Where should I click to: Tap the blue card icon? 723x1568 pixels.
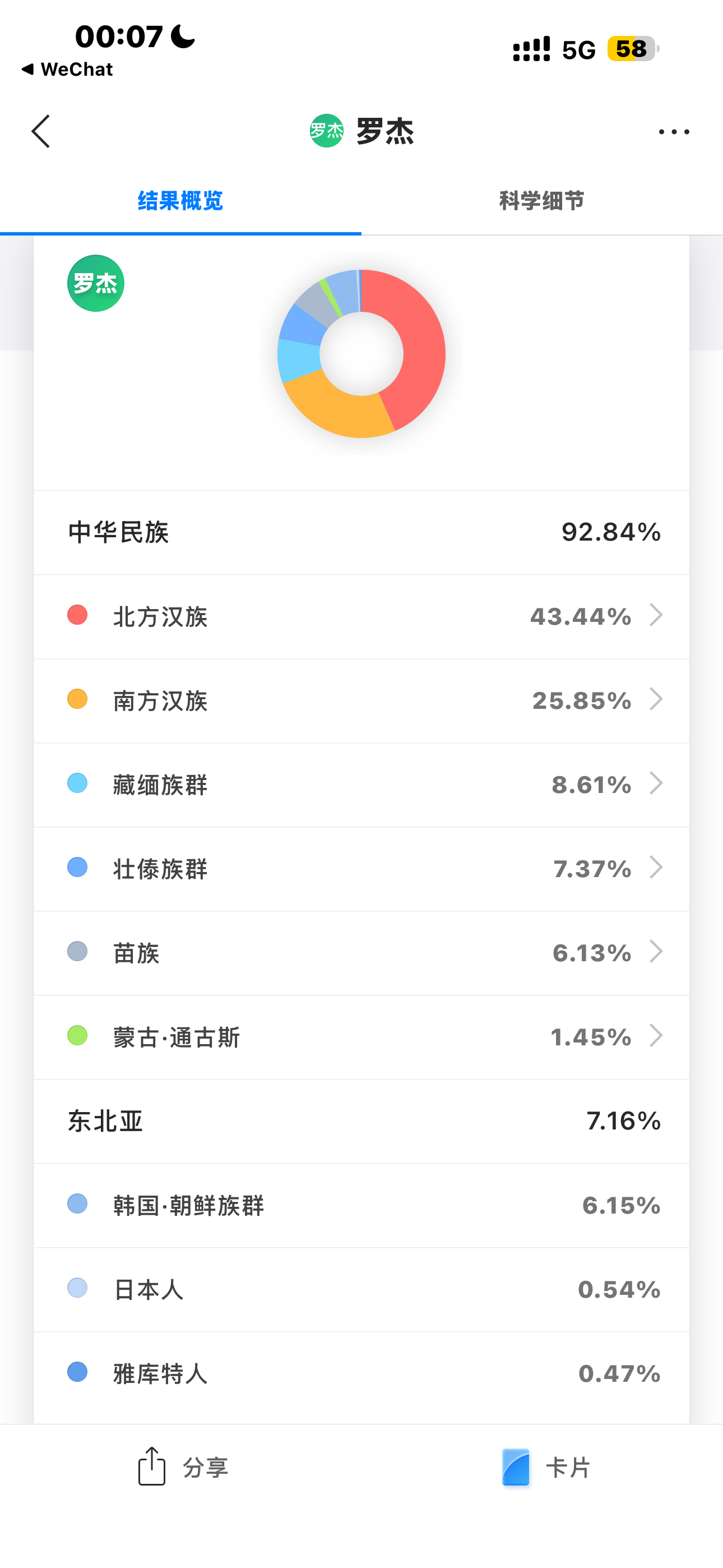[516, 1467]
